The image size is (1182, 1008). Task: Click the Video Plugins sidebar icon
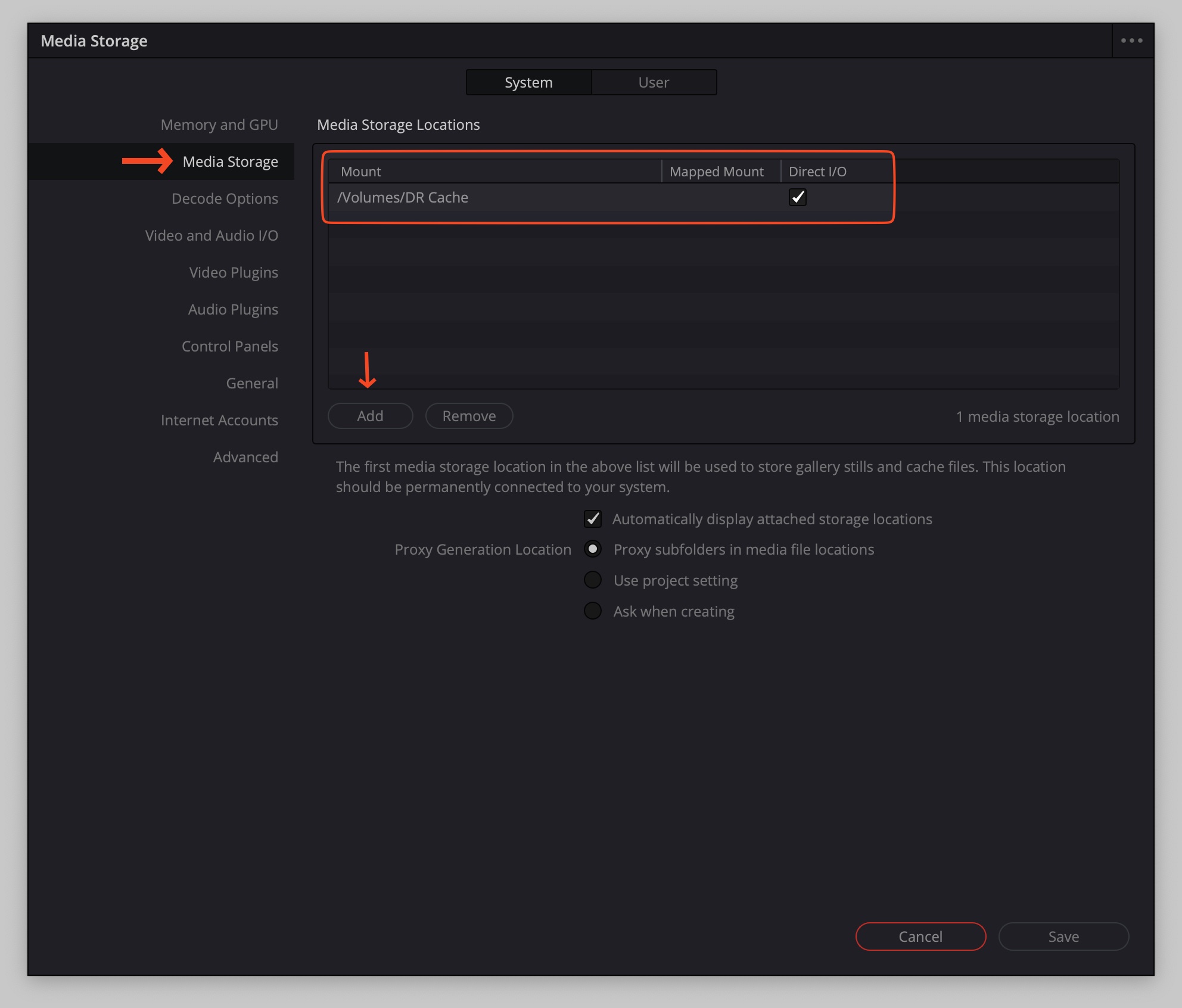(233, 272)
